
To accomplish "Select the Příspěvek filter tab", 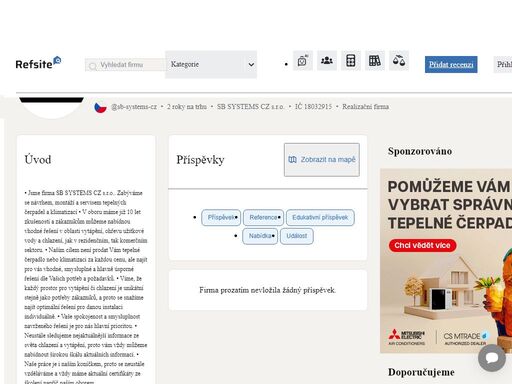I will pyautogui.click(x=221, y=218).
